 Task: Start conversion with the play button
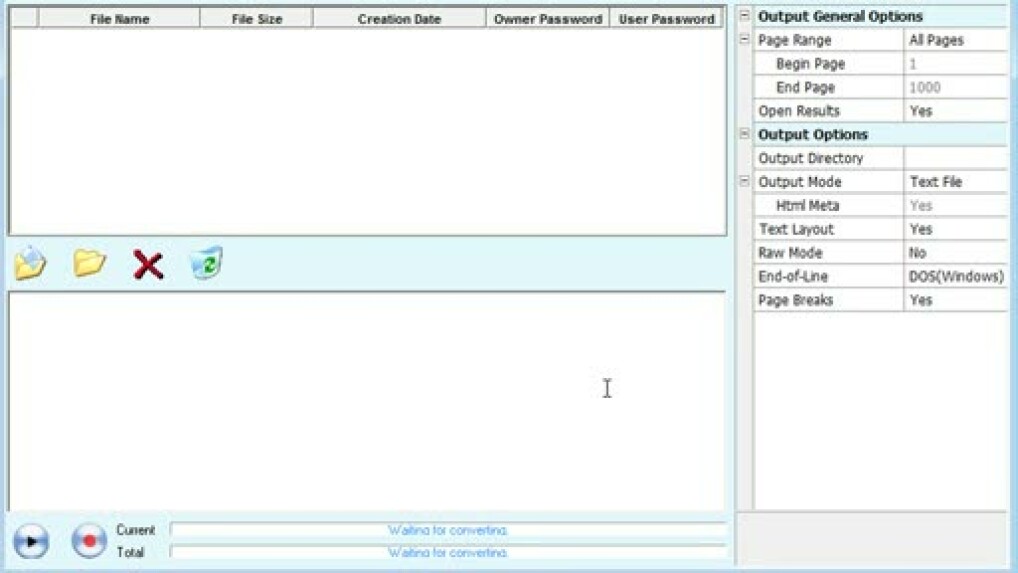point(31,541)
